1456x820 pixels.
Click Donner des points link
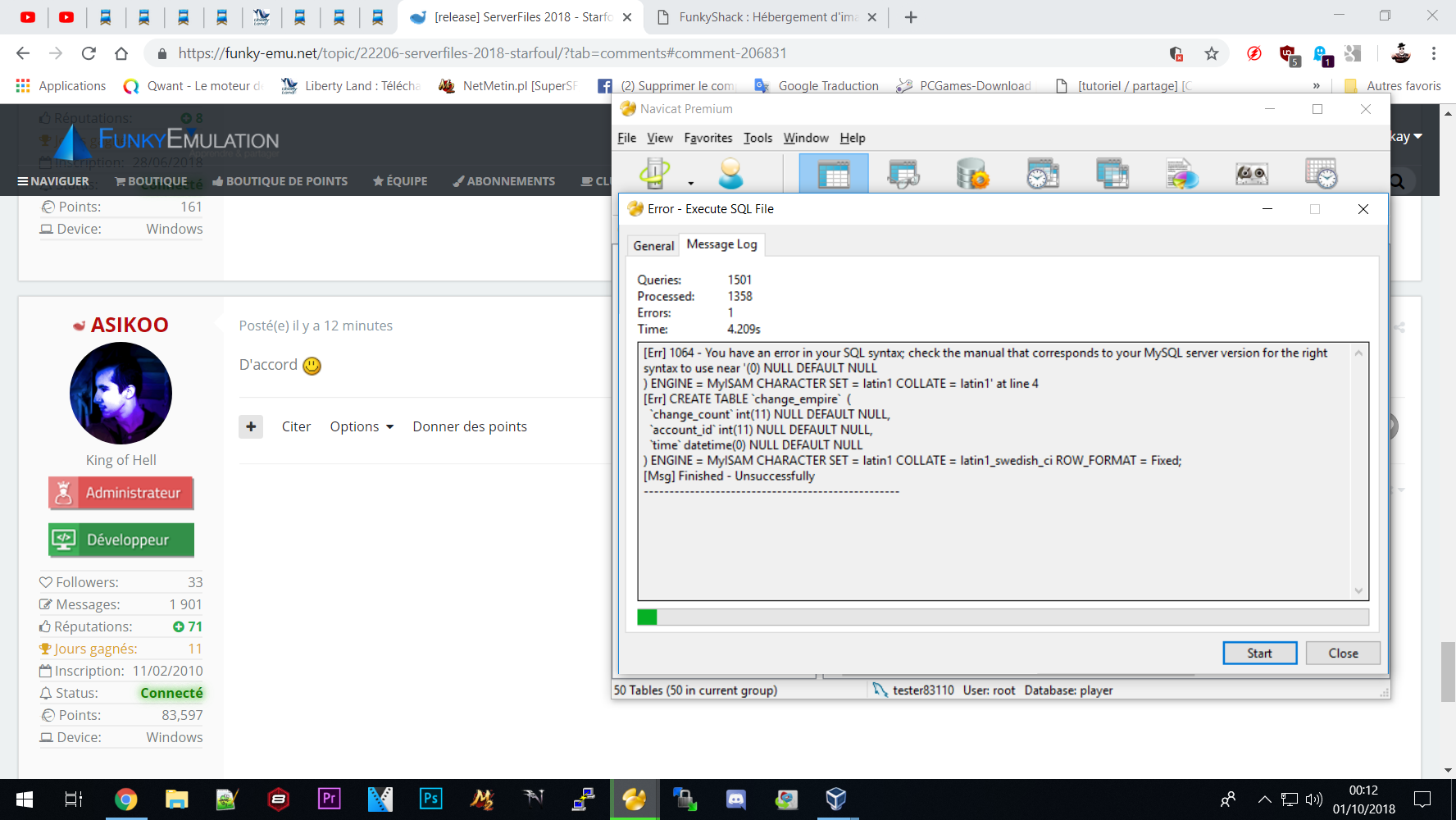[470, 426]
